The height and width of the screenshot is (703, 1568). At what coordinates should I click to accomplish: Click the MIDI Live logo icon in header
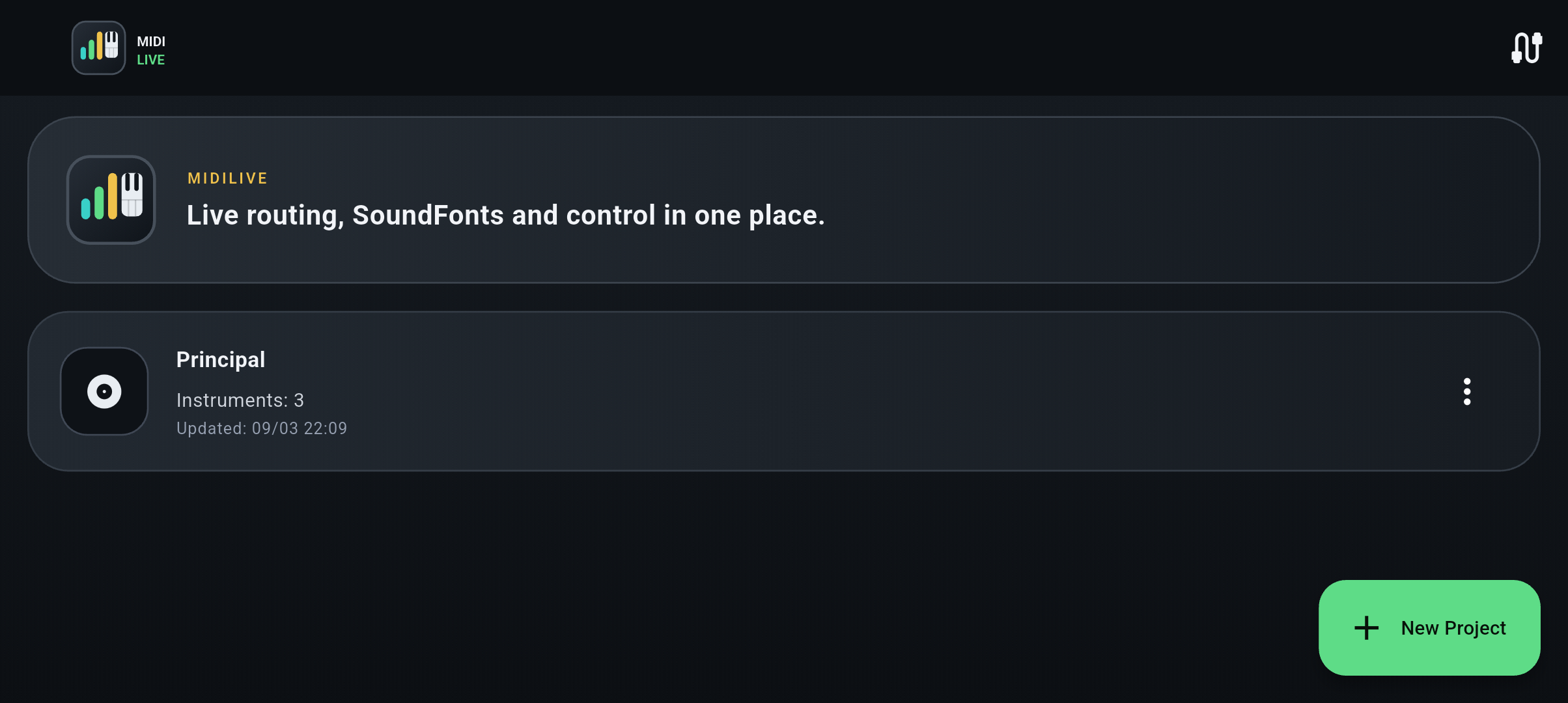[x=98, y=48]
